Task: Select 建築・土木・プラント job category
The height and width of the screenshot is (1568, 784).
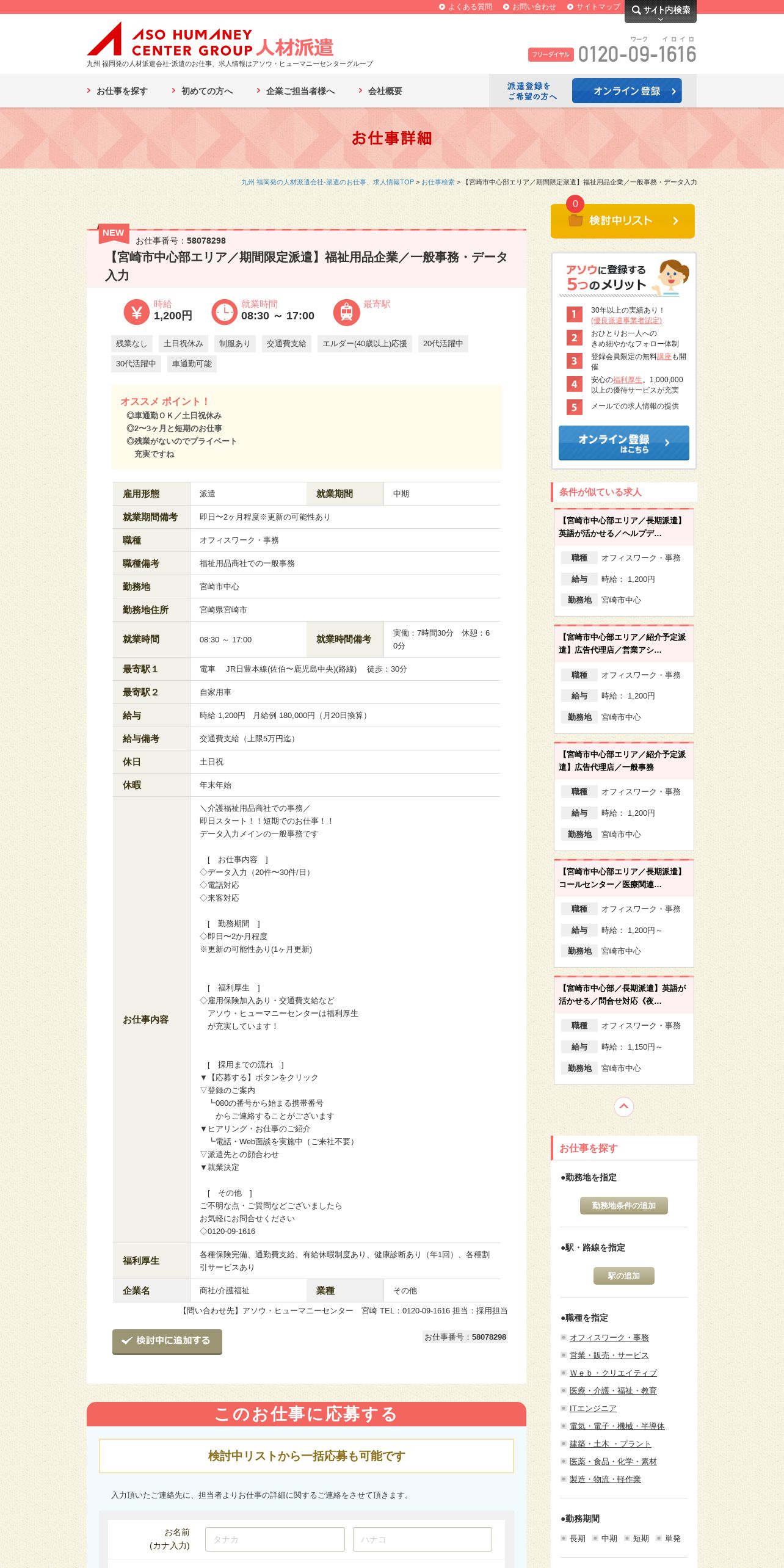Action: pyautogui.click(x=610, y=1443)
